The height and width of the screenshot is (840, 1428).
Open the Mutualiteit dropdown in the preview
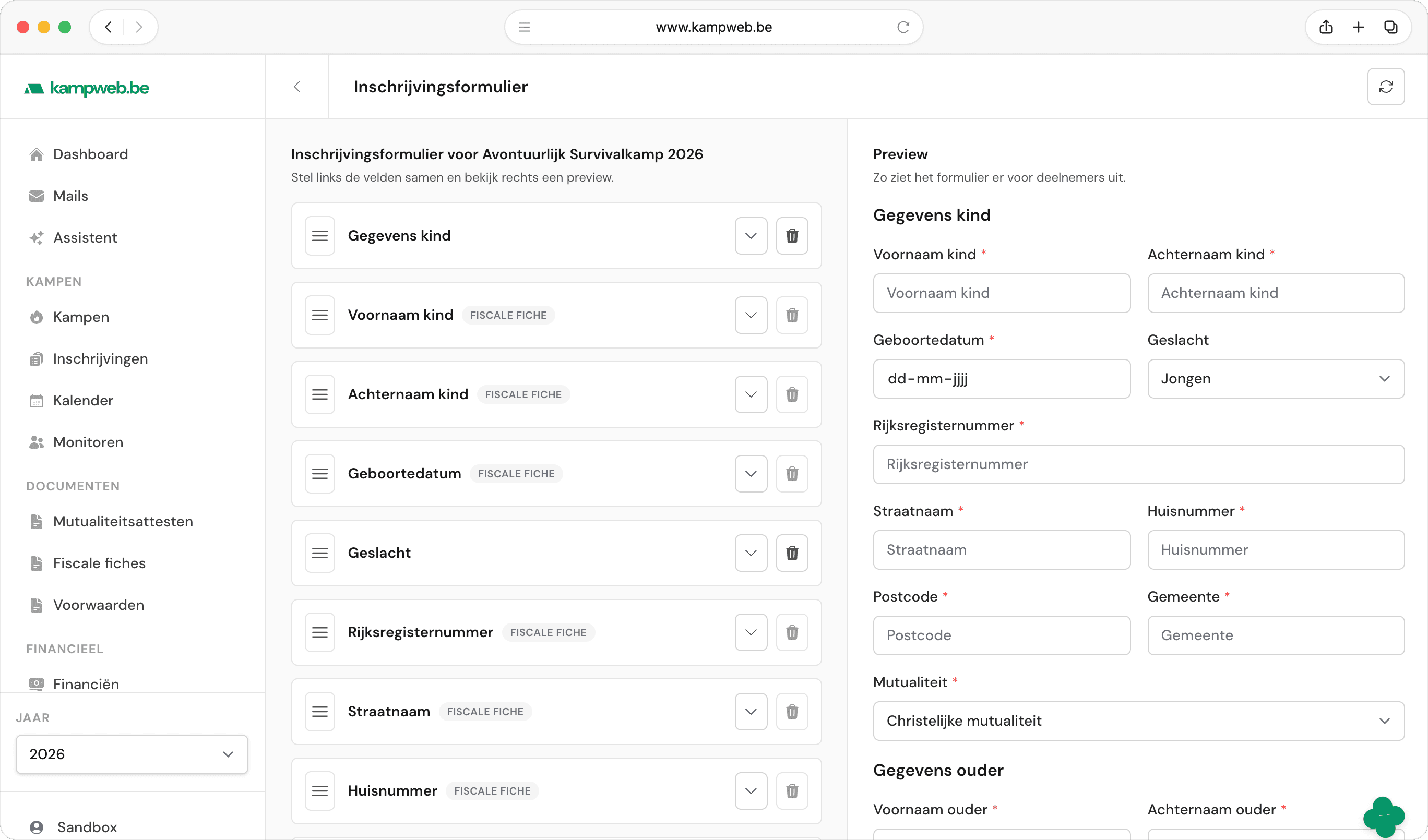coord(1138,721)
